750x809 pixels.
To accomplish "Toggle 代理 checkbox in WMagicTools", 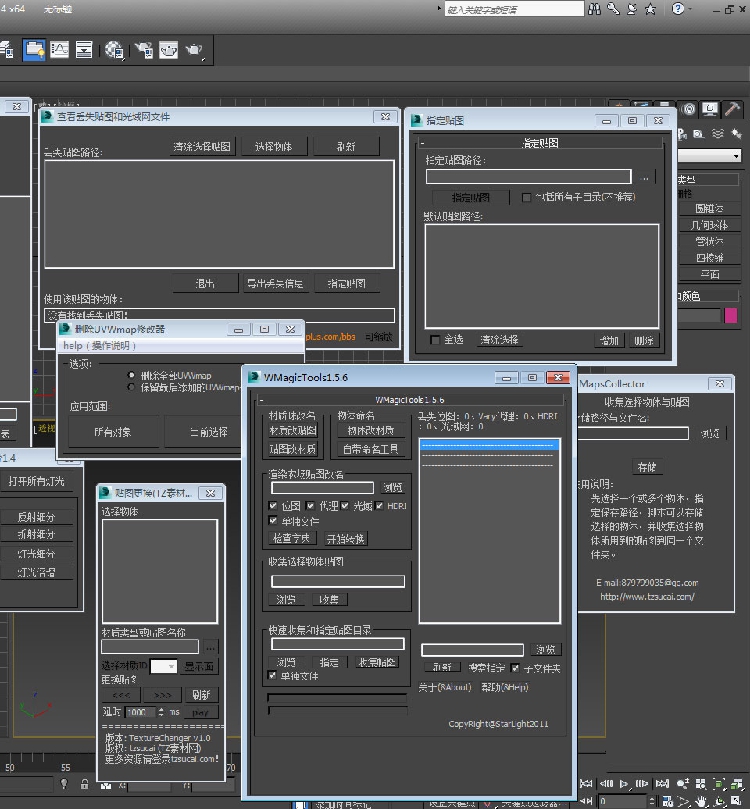I will [x=311, y=506].
